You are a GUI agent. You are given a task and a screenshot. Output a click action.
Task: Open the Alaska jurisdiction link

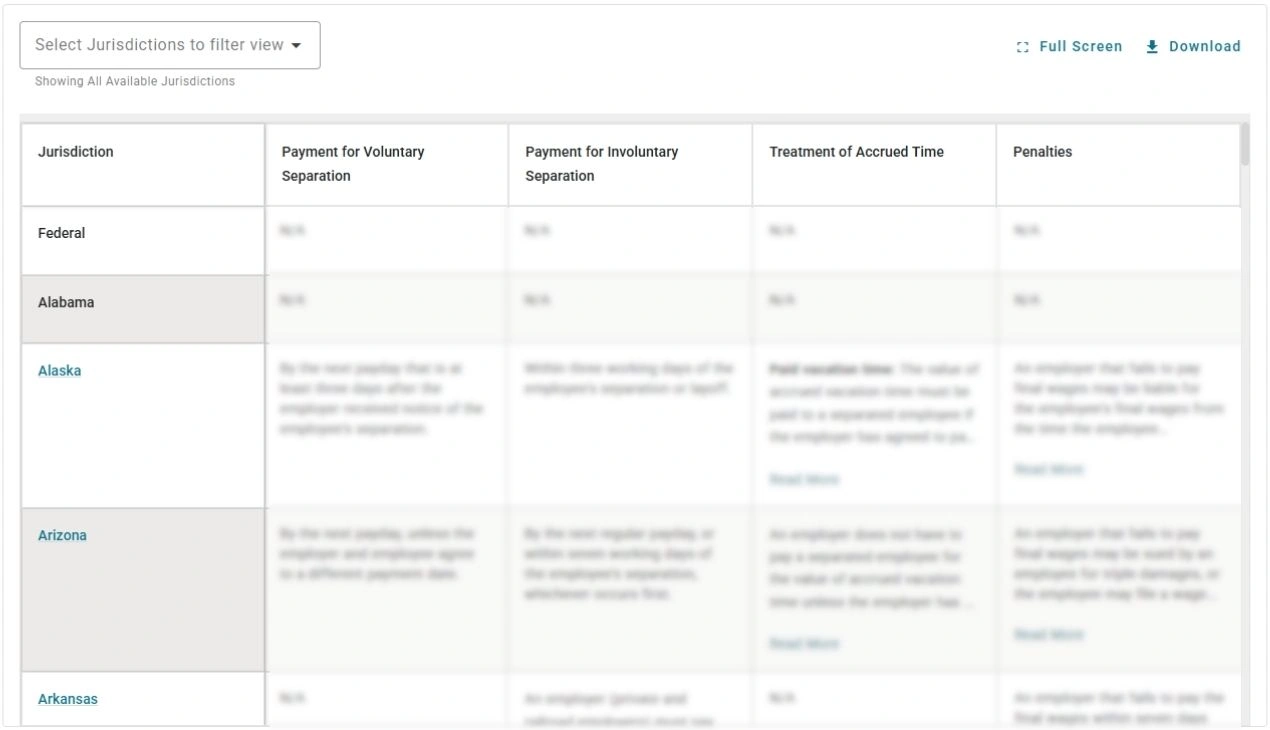[x=59, y=370]
